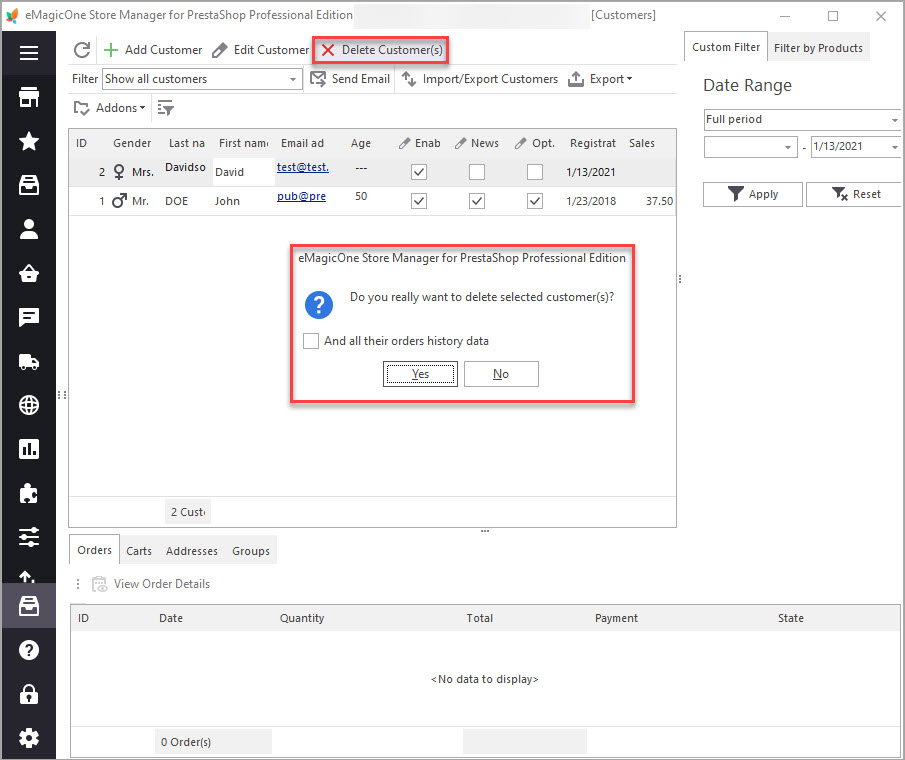This screenshot has height=760, width=905.
Task: Sort orders by the Payment column header
Action: tap(616, 618)
